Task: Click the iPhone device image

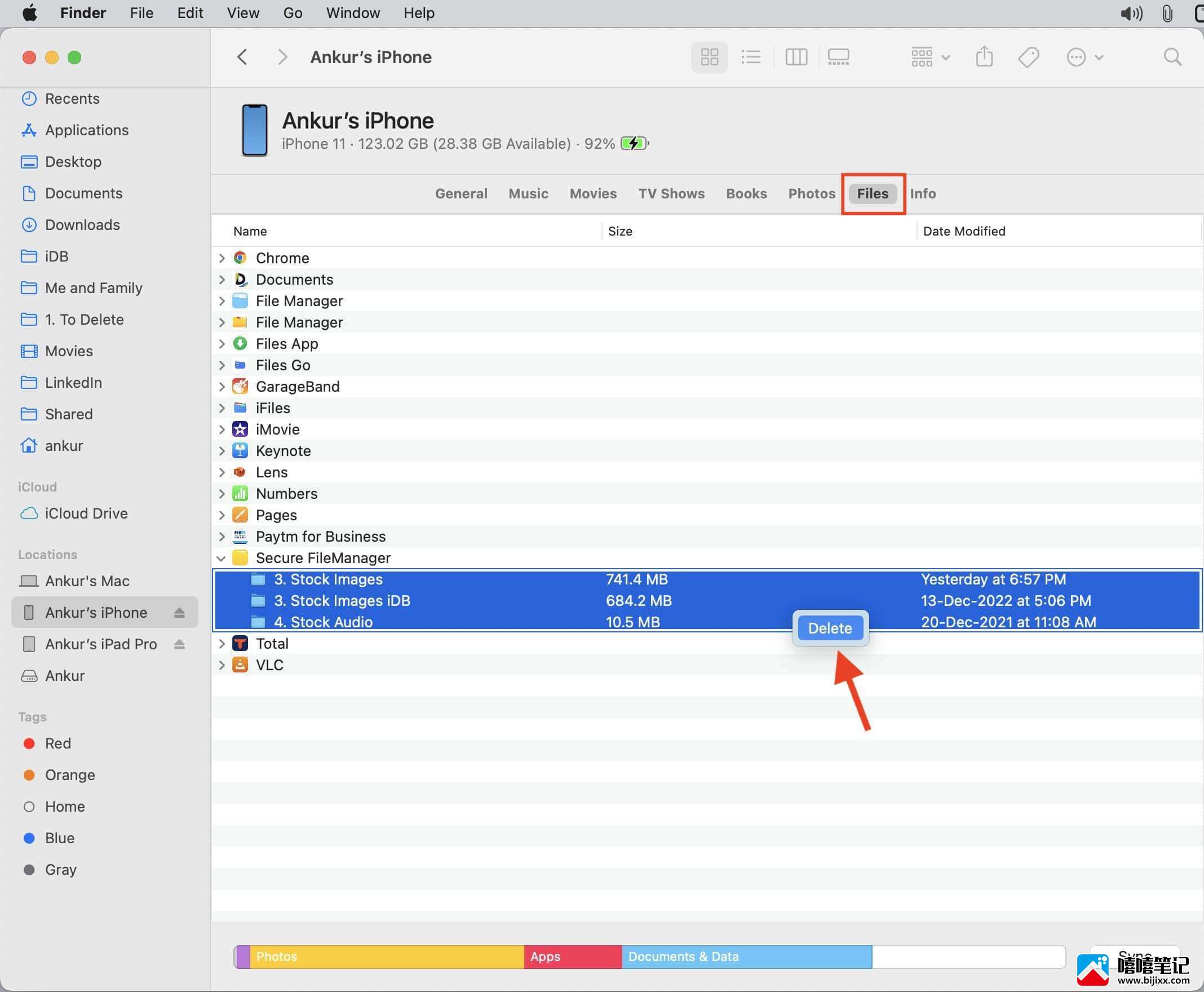Action: [x=254, y=130]
